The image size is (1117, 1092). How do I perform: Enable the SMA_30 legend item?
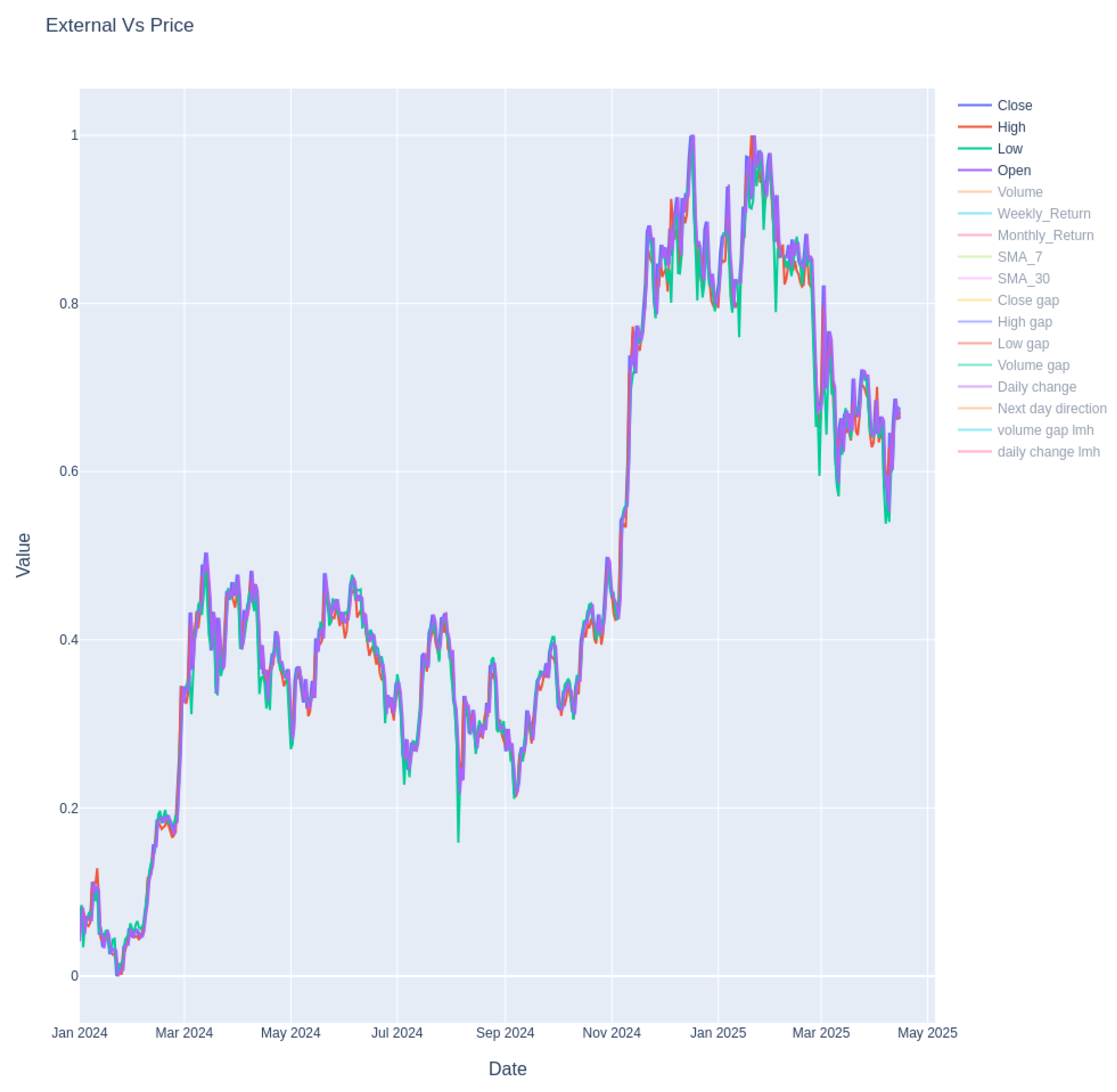pyautogui.click(x=1023, y=279)
